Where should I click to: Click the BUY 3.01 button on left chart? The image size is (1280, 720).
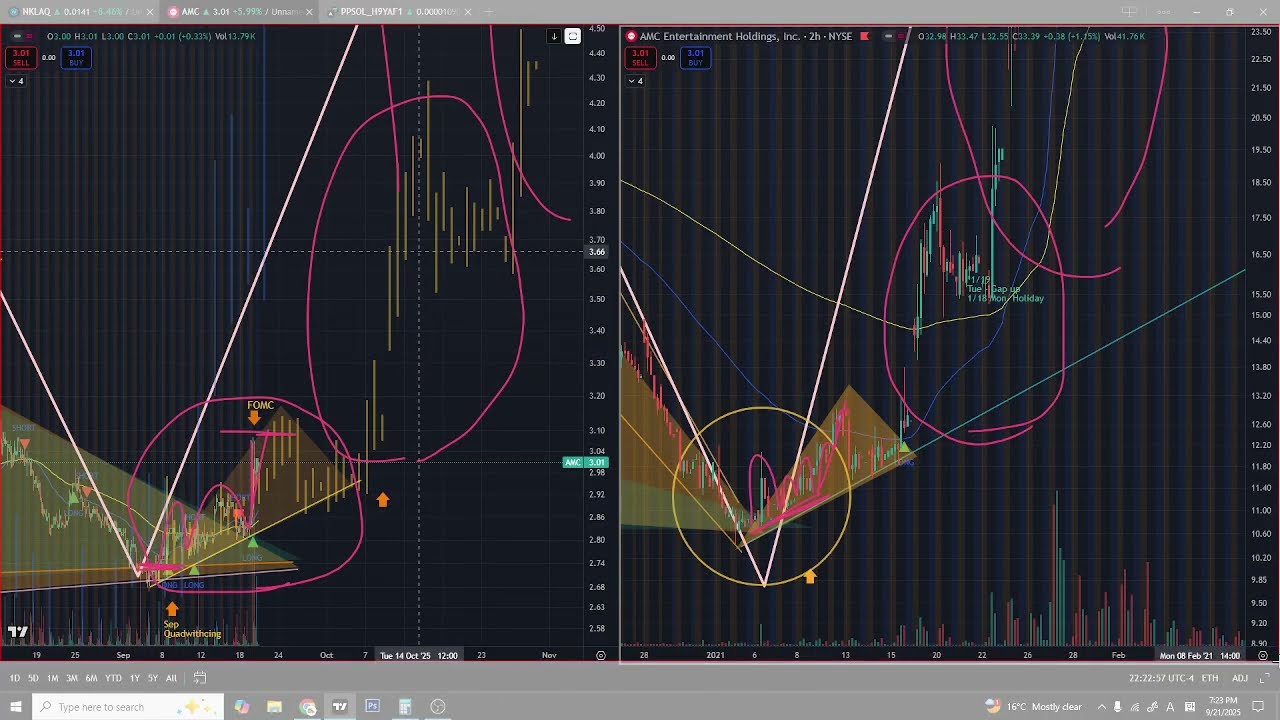click(x=76, y=57)
